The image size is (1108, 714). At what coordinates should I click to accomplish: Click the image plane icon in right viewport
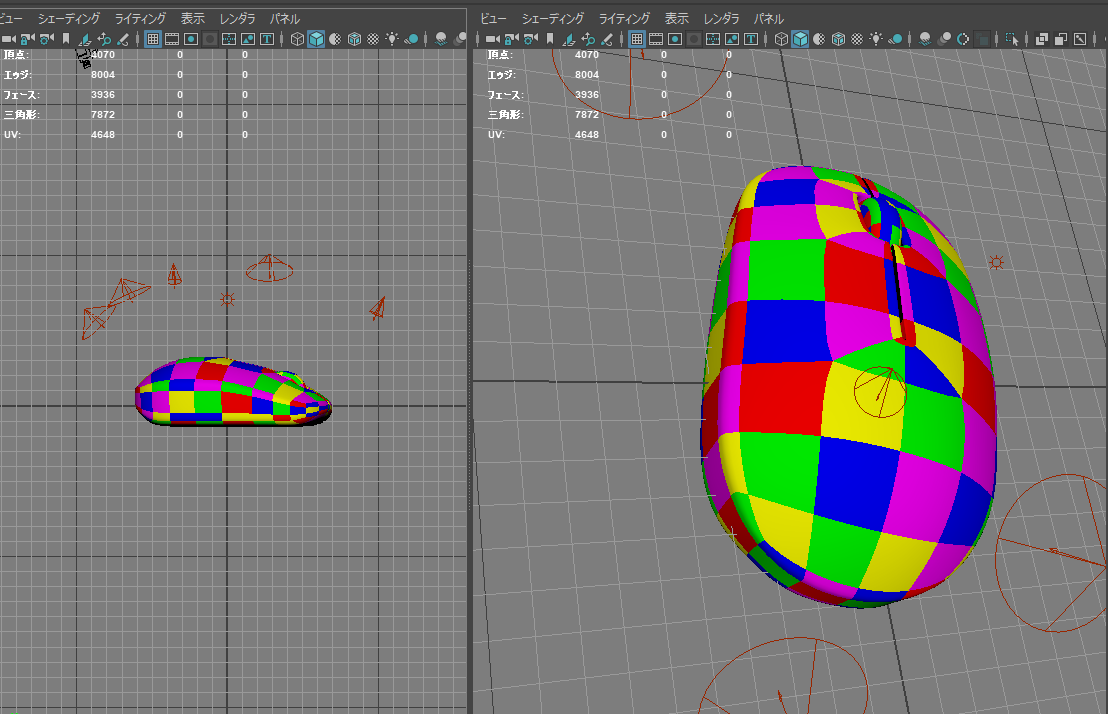coord(568,39)
